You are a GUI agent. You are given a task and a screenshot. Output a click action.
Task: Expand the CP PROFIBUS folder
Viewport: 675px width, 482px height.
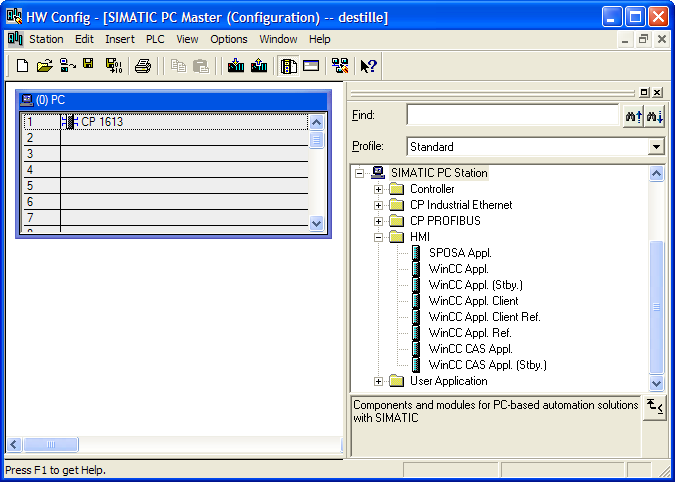coord(378,221)
